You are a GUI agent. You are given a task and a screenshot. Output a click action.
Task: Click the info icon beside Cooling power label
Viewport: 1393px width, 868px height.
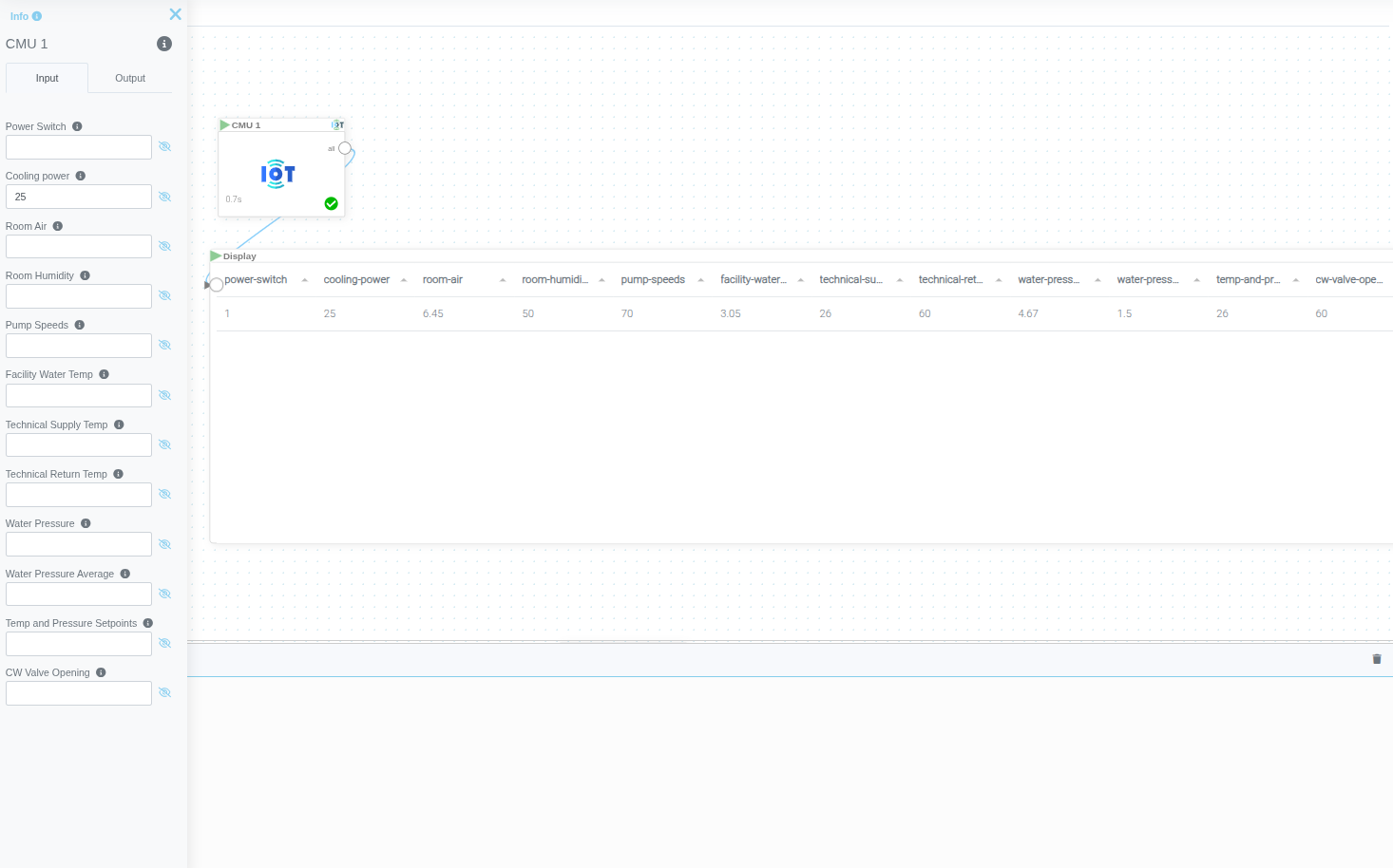(x=81, y=176)
